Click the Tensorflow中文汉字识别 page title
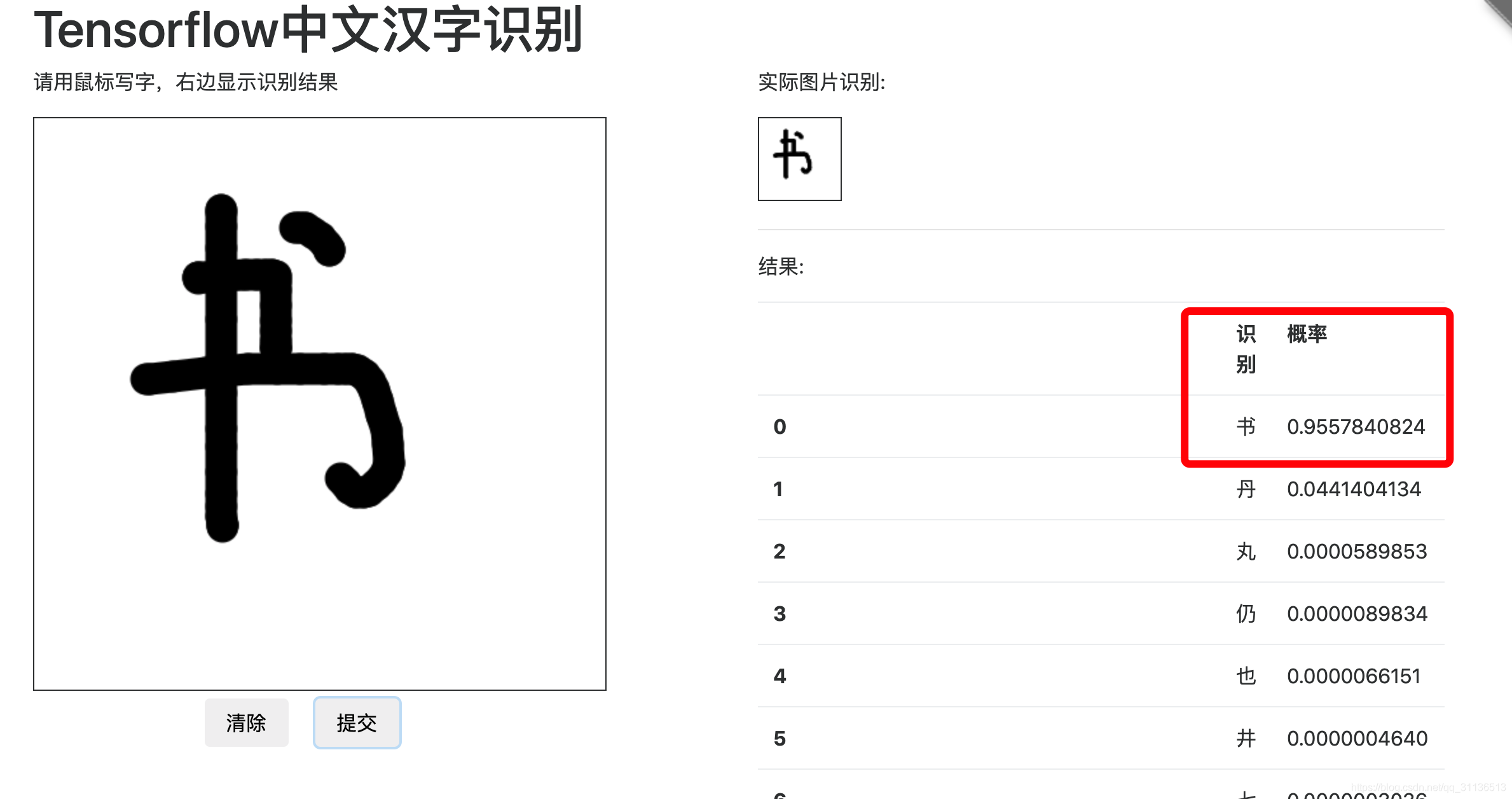1512x799 pixels. 308,29
